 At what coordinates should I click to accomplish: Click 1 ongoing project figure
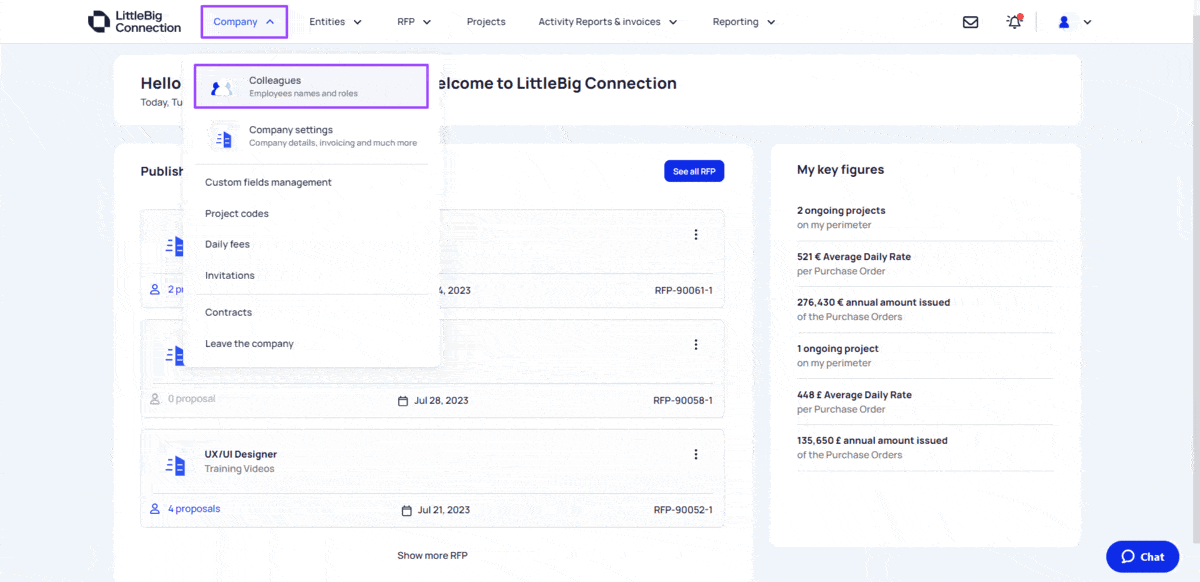838,348
